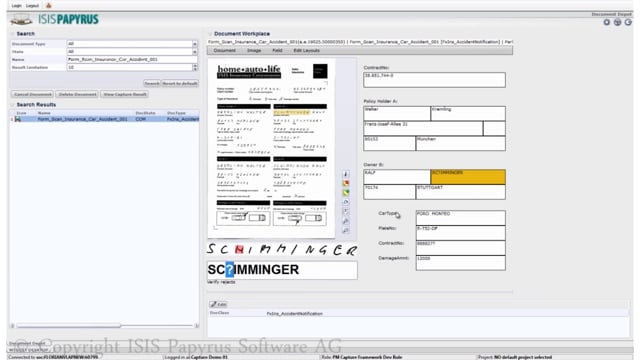
Task: Click the green and yellow ball icon
Action: [346, 193]
